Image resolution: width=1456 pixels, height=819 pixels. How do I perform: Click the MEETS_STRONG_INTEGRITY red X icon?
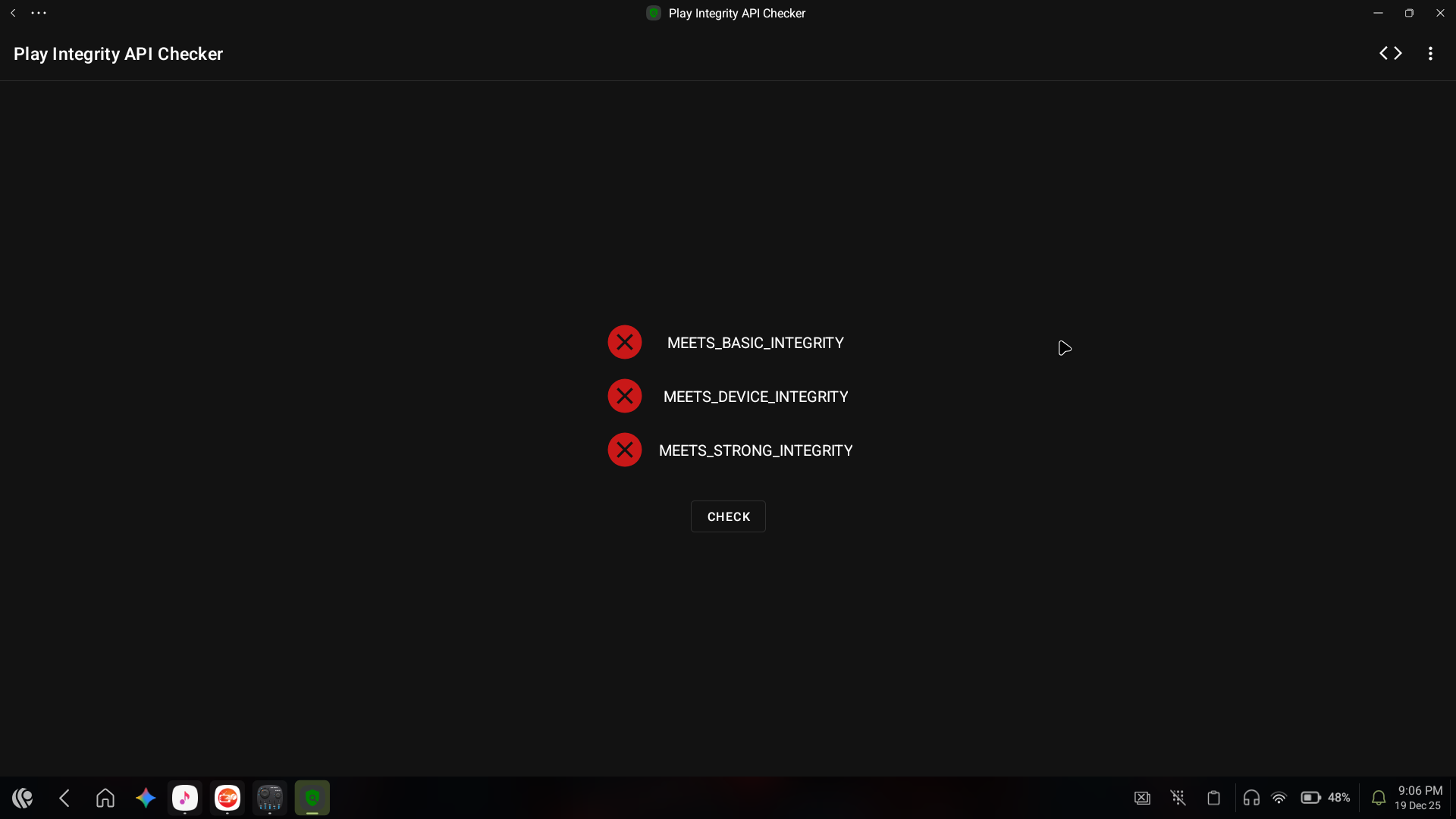coord(625,450)
